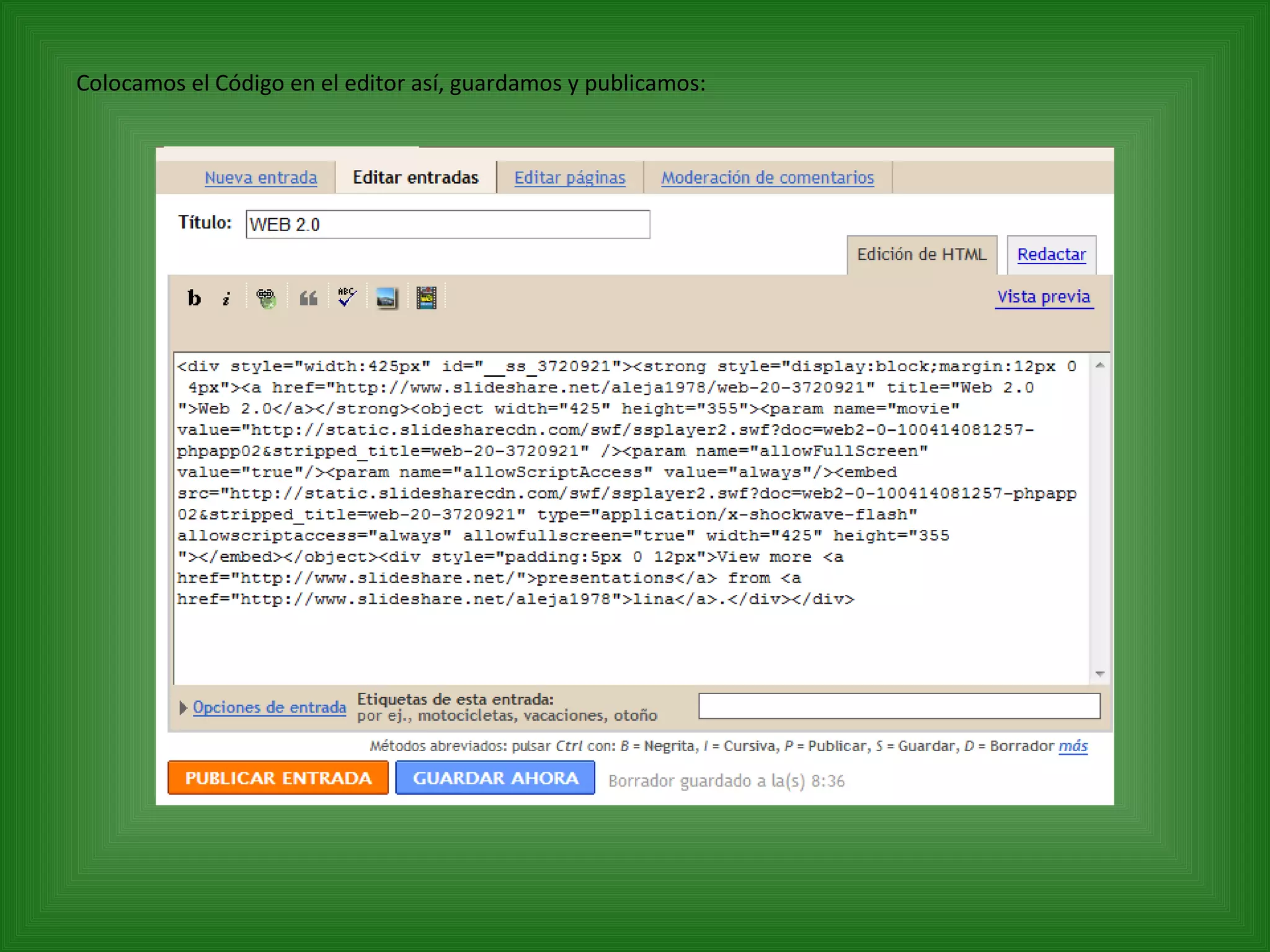The height and width of the screenshot is (952, 1270).
Task: Run spell check with the ABC icon
Action: [x=347, y=297]
